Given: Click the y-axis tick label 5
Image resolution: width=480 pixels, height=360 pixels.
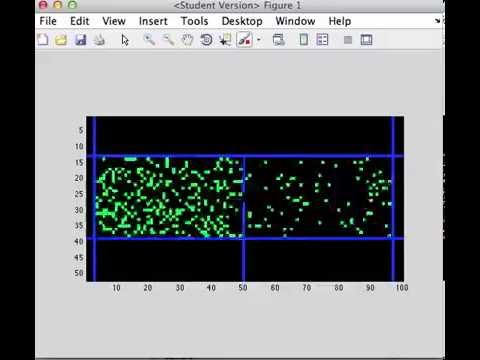Looking at the screenshot, I should click(x=81, y=130).
